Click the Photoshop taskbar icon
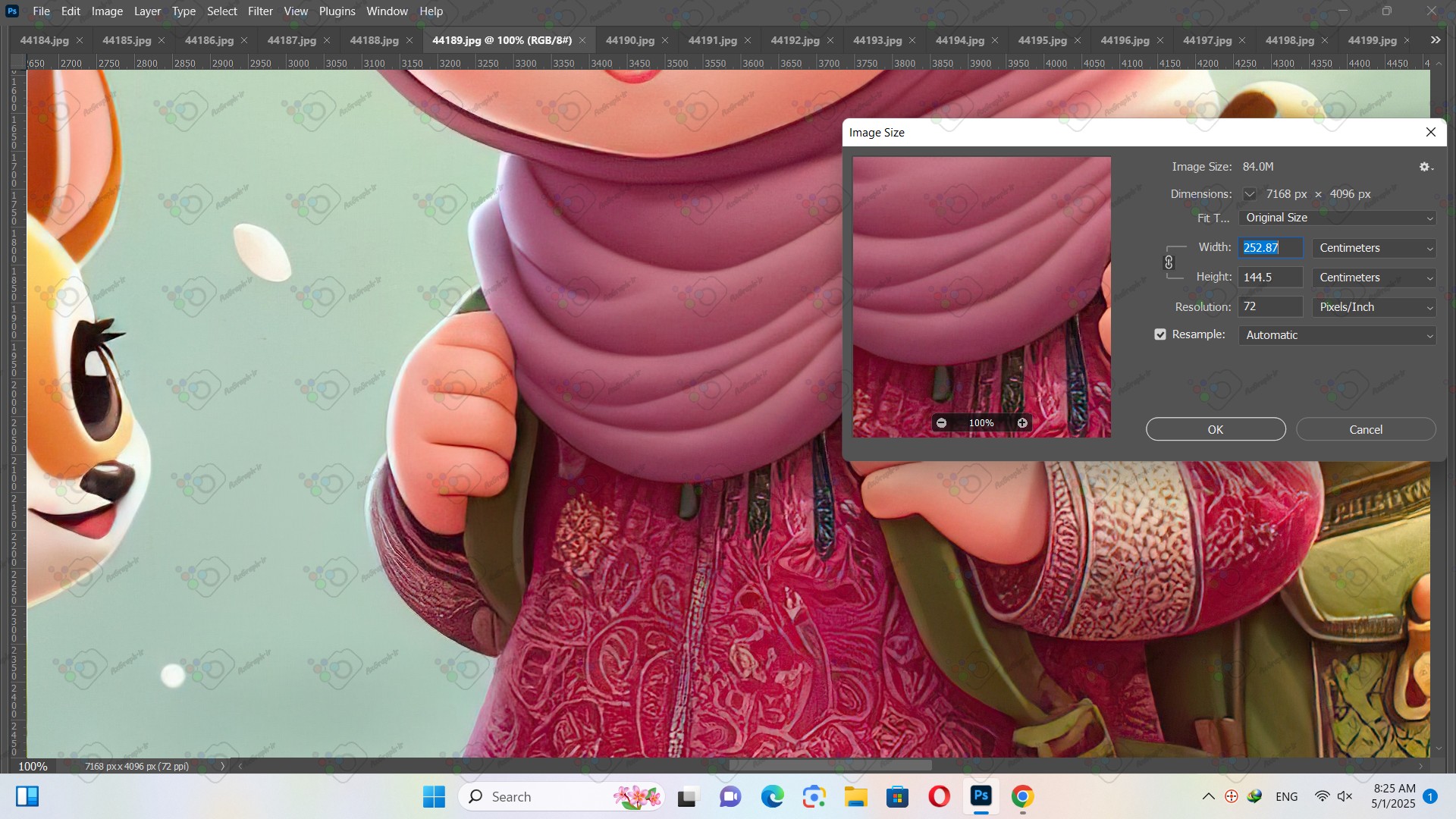The image size is (1456, 819). click(981, 796)
